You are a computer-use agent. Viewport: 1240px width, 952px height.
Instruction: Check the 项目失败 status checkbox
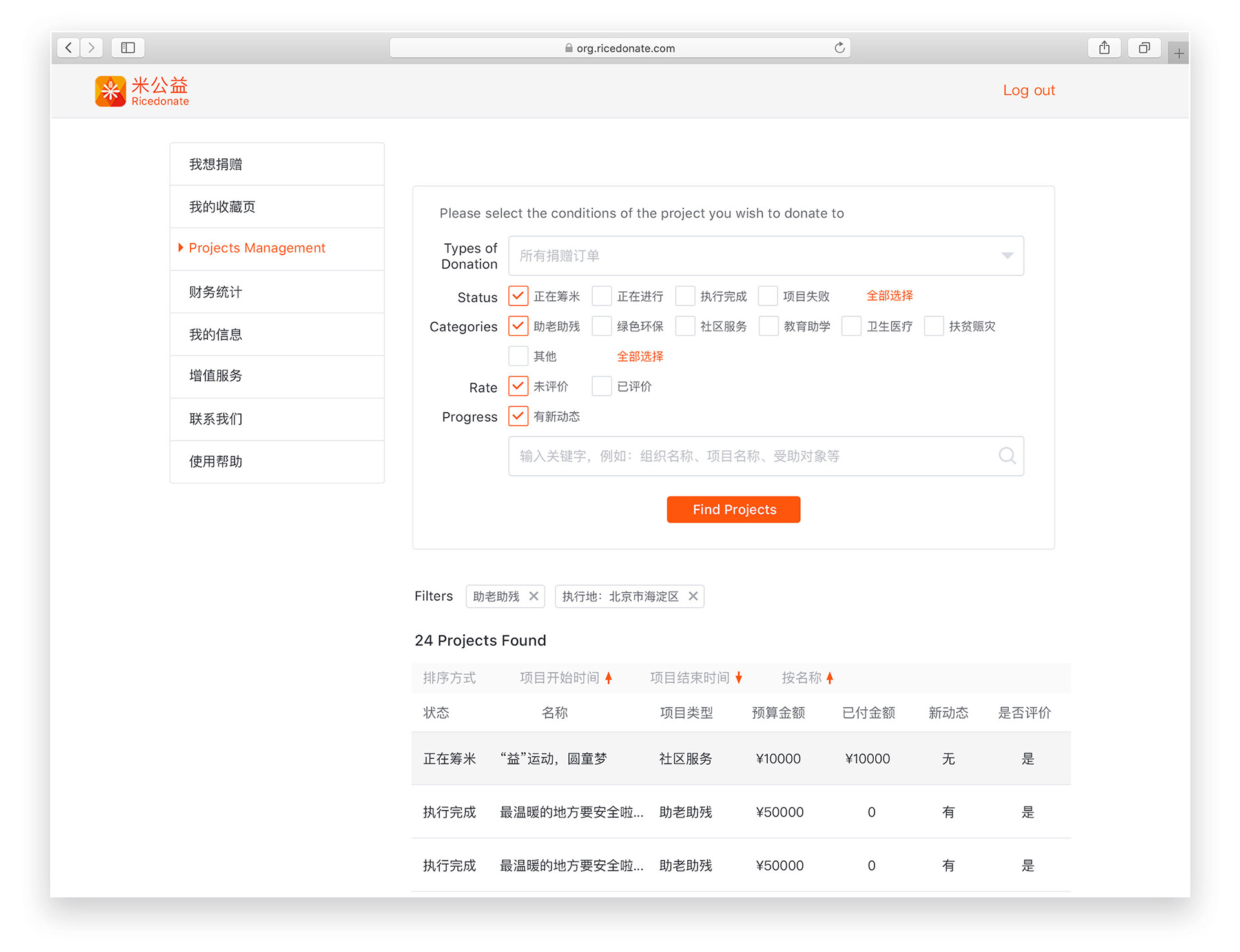pyautogui.click(x=767, y=296)
